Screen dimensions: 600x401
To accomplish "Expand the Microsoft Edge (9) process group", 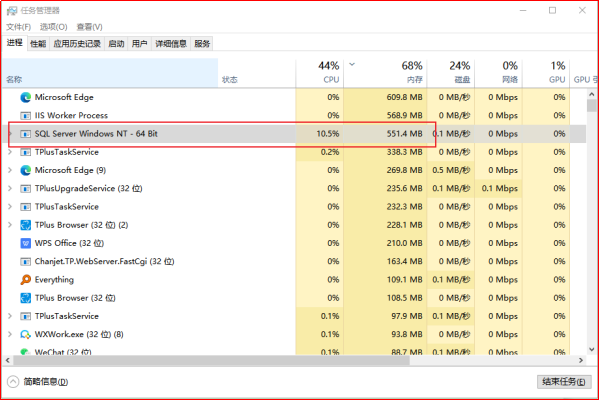I will point(10,170).
